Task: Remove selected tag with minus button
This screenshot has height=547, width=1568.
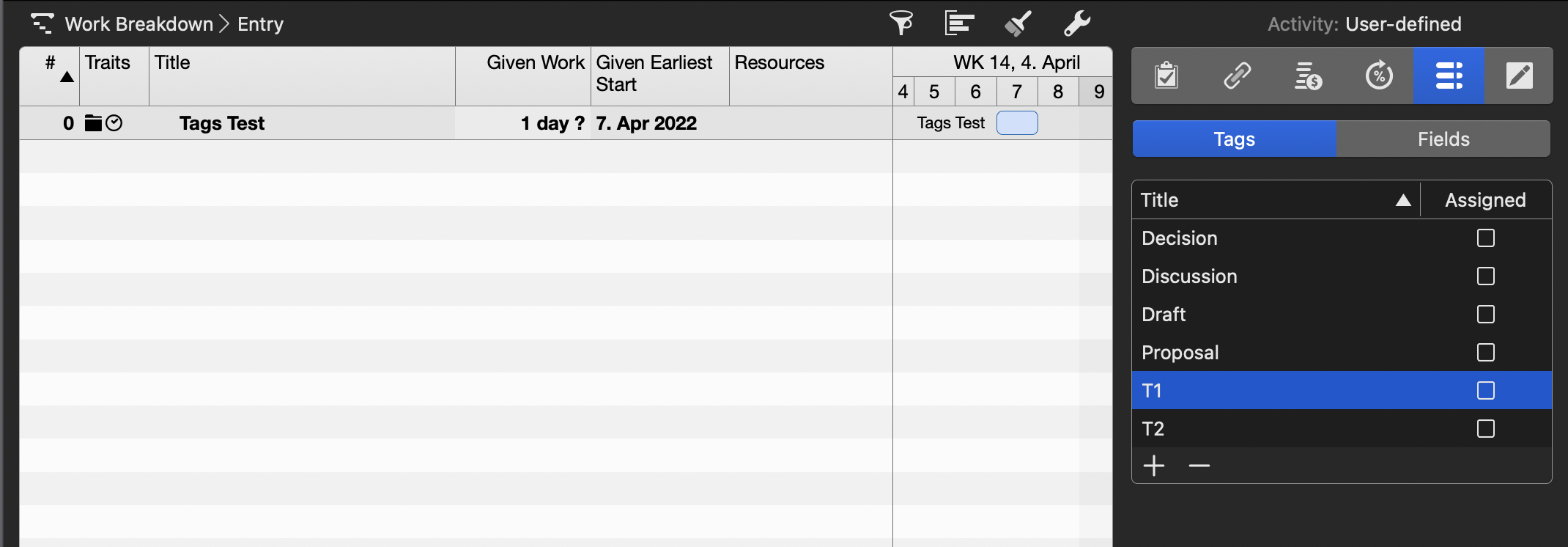Action: pyautogui.click(x=1199, y=466)
